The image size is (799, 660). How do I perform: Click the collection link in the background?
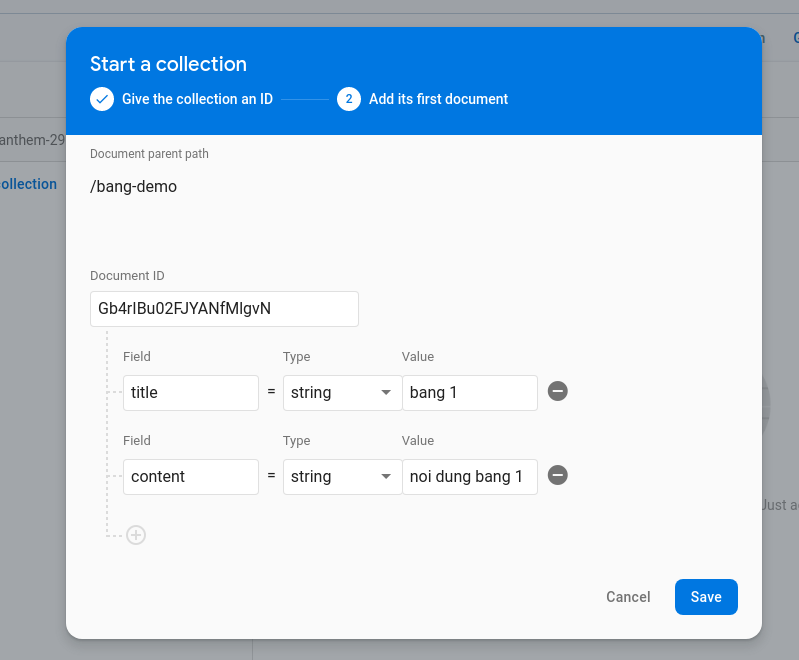click(x=28, y=184)
